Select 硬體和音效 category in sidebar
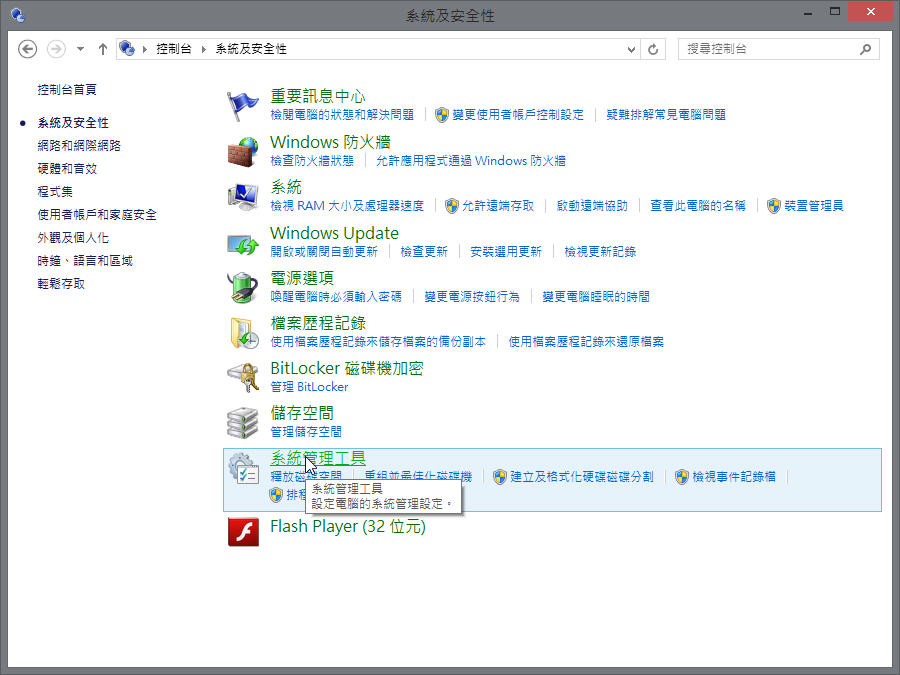The width and height of the screenshot is (900, 675). (x=67, y=169)
